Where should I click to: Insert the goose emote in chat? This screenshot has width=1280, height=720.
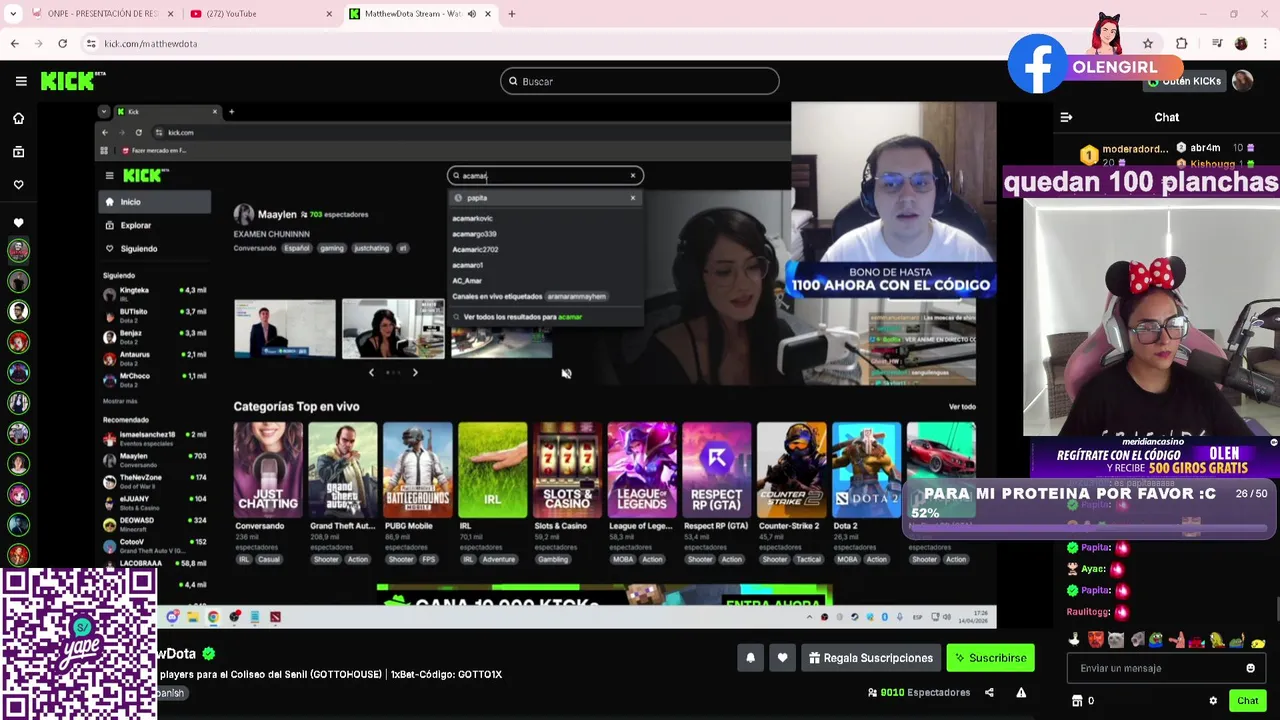coord(1075,640)
